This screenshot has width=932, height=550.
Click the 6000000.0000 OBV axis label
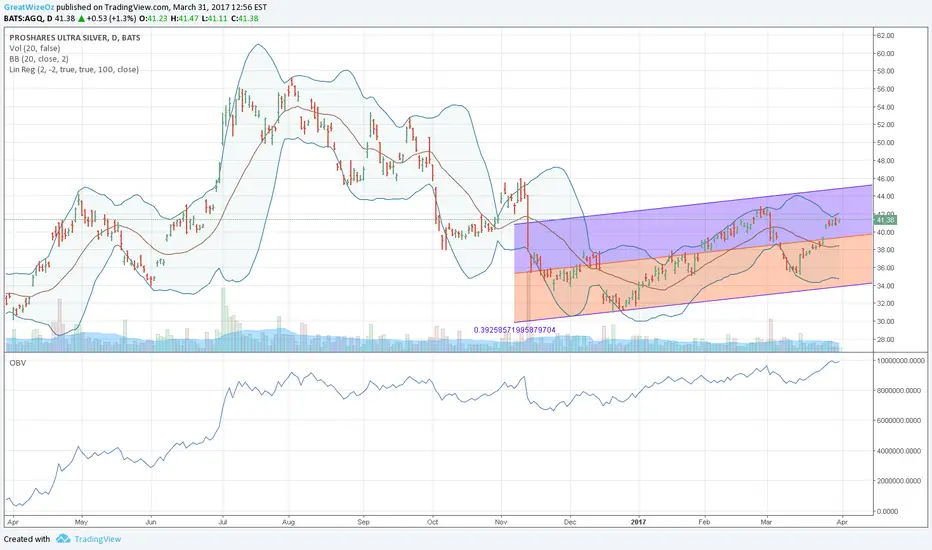point(900,420)
